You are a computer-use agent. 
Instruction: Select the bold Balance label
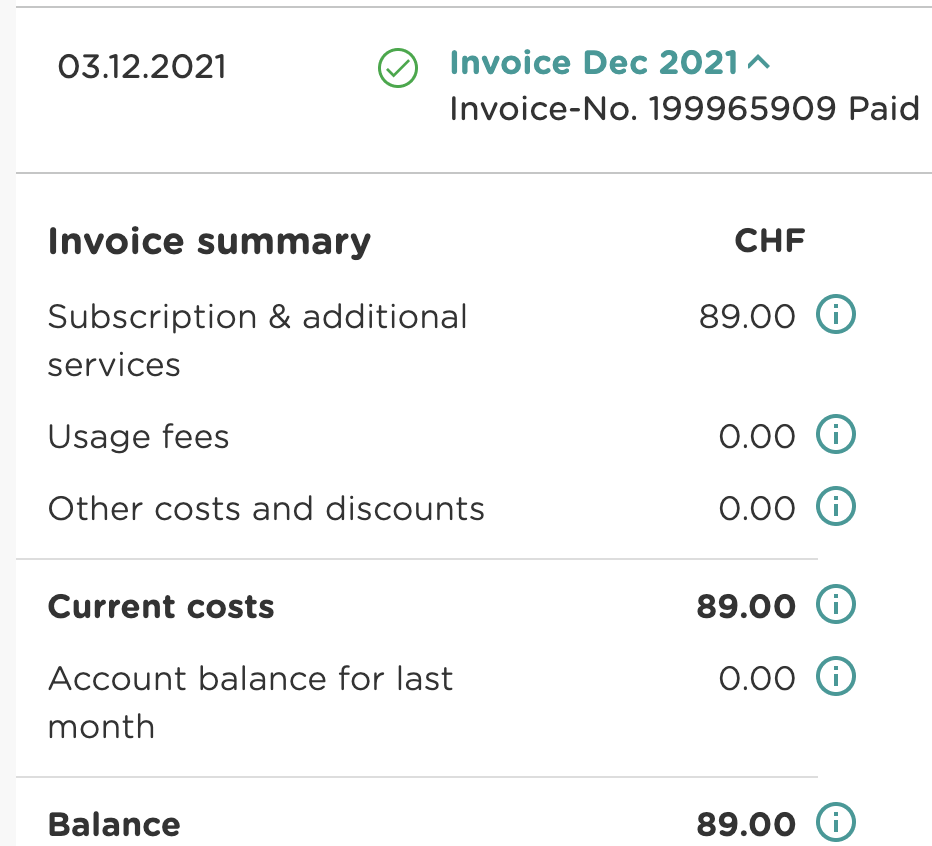114,825
